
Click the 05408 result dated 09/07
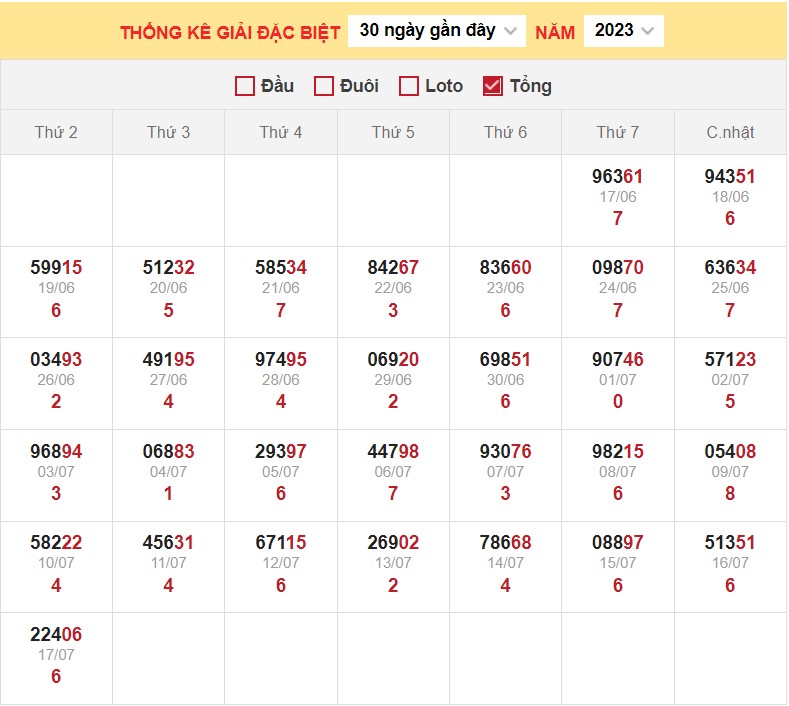(730, 452)
